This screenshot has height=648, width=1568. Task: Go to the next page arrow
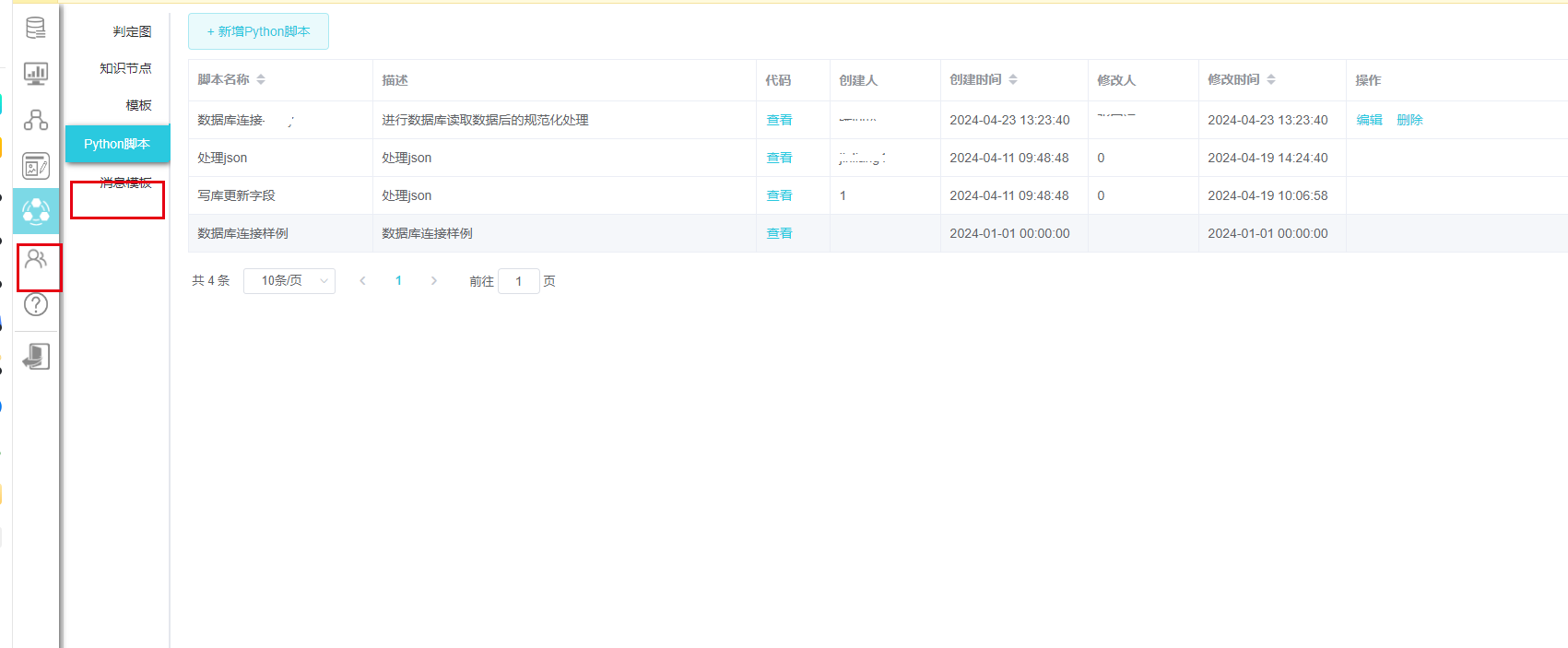click(434, 281)
